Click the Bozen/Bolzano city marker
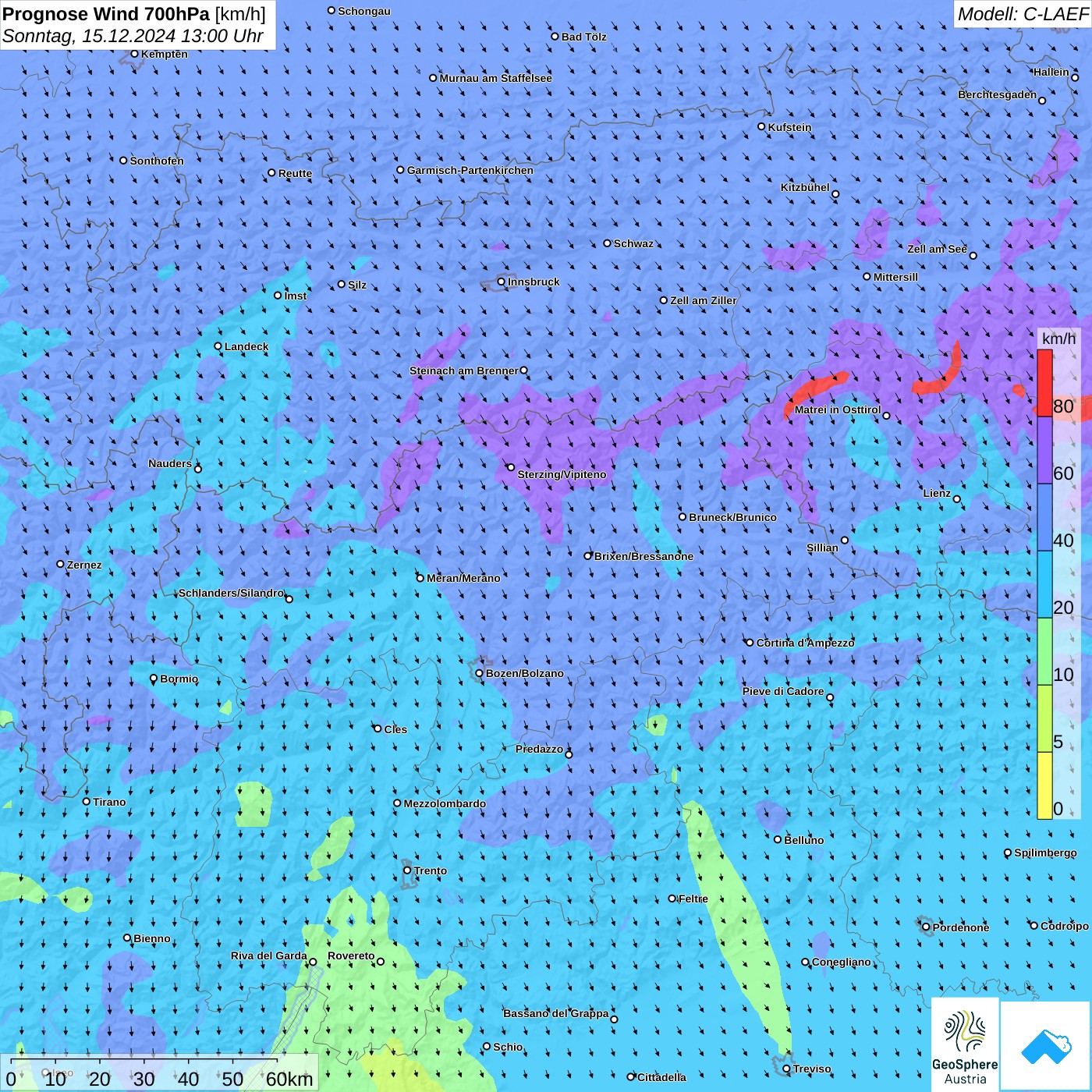1092x1092 pixels. 480,672
